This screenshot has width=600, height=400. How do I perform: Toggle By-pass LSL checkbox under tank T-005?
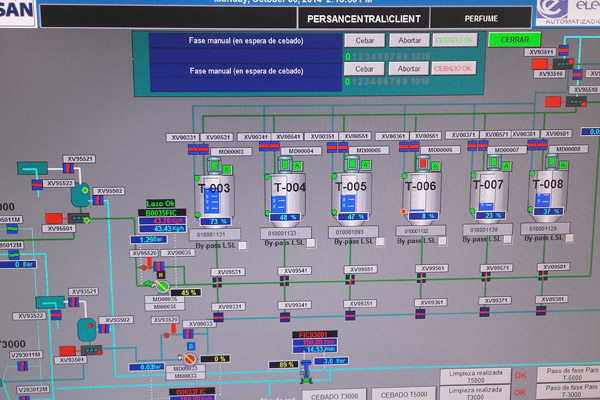(380, 242)
